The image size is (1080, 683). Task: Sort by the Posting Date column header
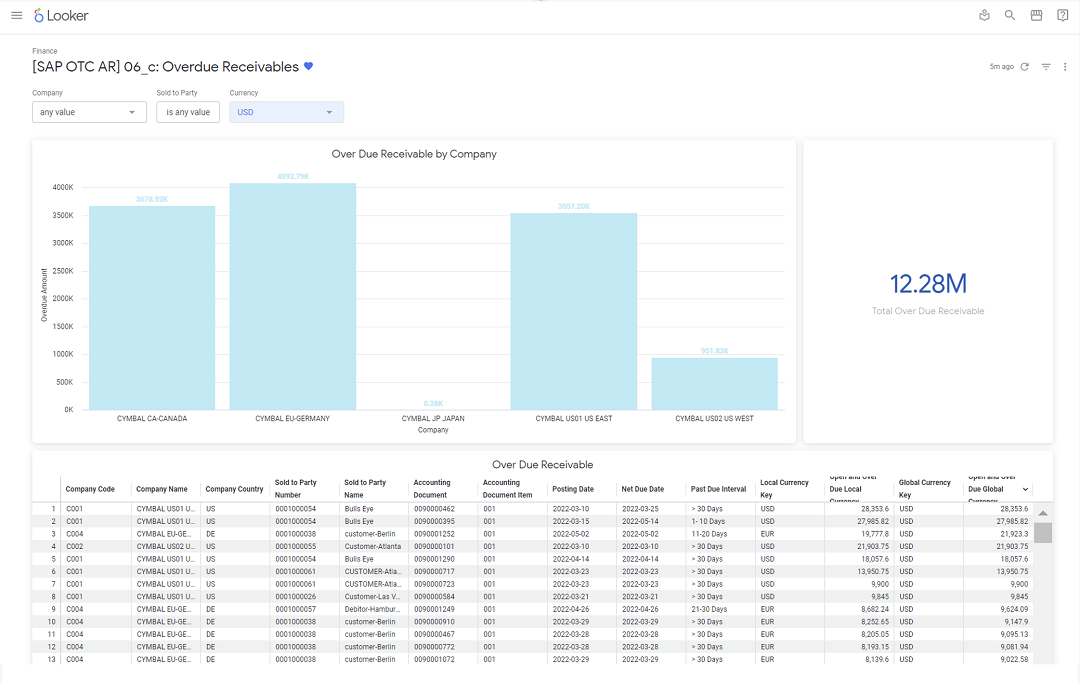[x=573, y=489]
